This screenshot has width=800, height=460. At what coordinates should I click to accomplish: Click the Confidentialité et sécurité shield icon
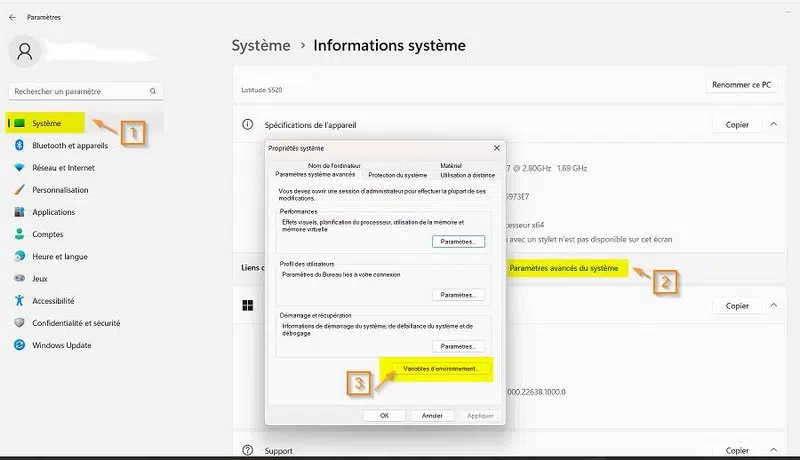[x=19, y=323]
